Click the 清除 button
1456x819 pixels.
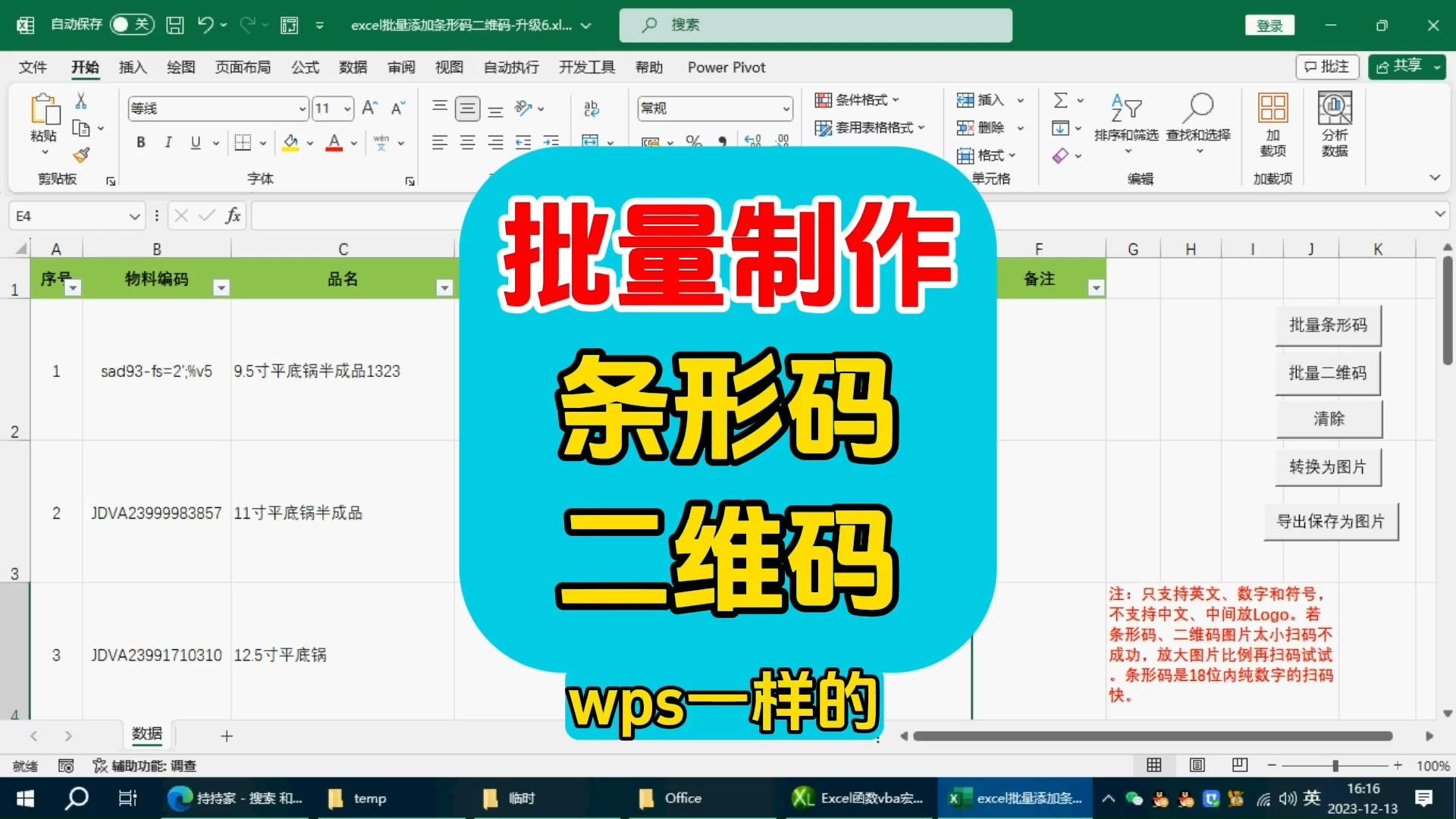[1329, 419]
